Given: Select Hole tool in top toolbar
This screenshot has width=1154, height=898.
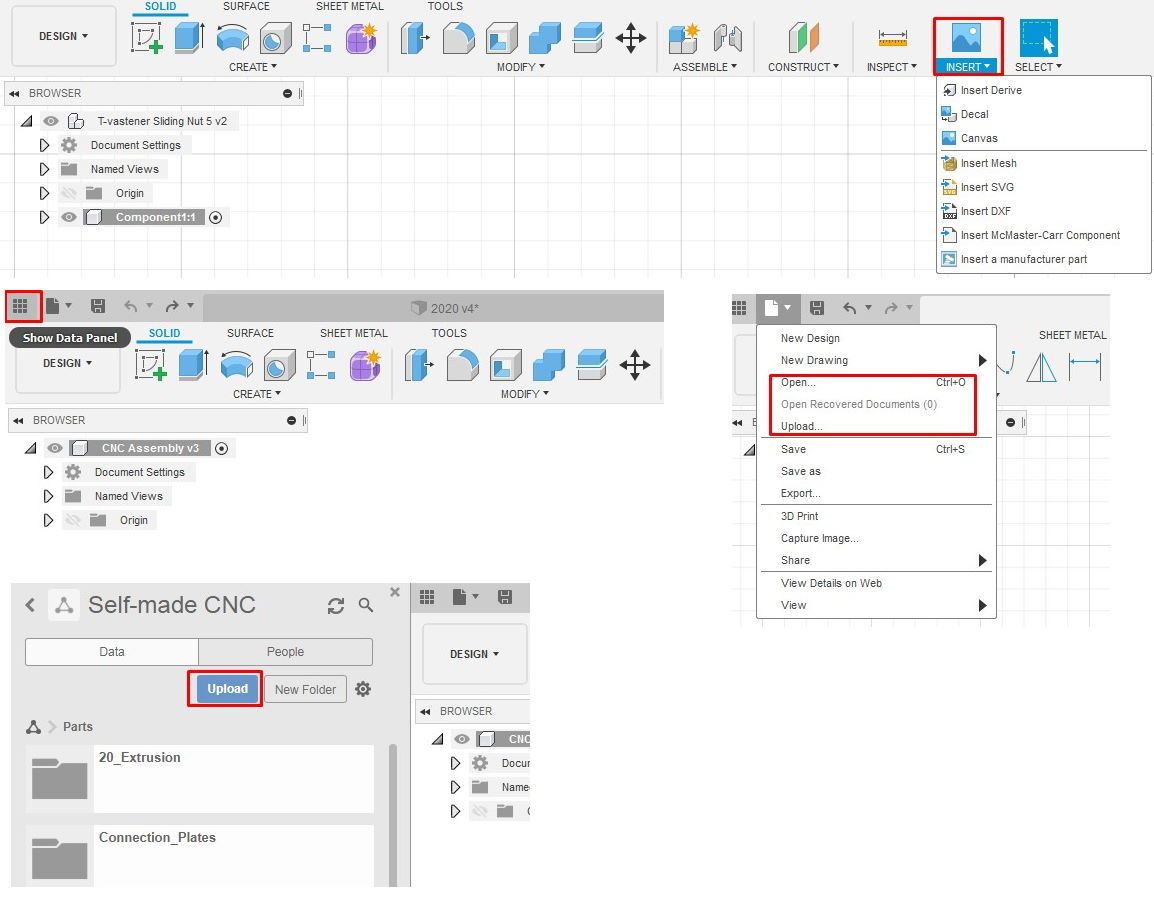Looking at the screenshot, I should point(276,38).
